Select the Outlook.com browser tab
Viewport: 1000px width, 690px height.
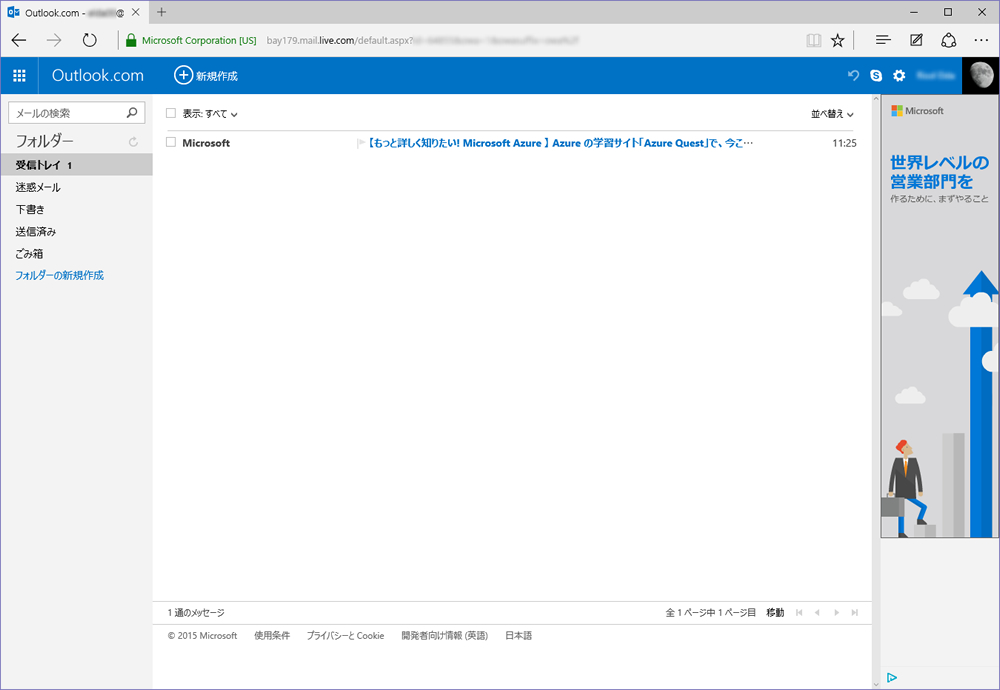click(x=73, y=12)
